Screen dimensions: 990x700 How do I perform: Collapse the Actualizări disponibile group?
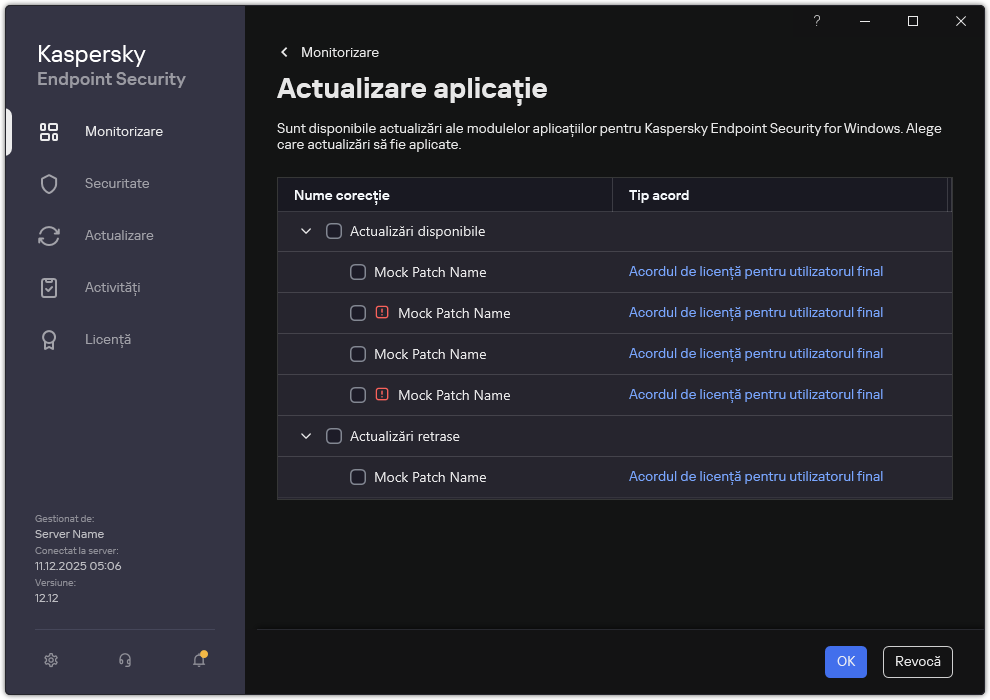coord(306,230)
